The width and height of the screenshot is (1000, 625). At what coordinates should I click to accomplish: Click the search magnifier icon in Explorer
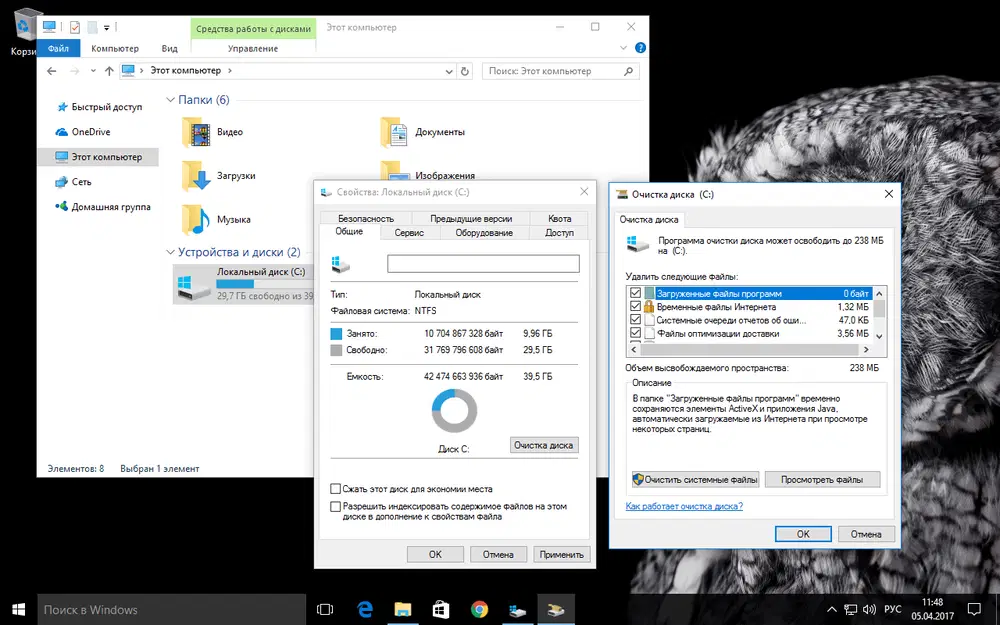[628, 71]
